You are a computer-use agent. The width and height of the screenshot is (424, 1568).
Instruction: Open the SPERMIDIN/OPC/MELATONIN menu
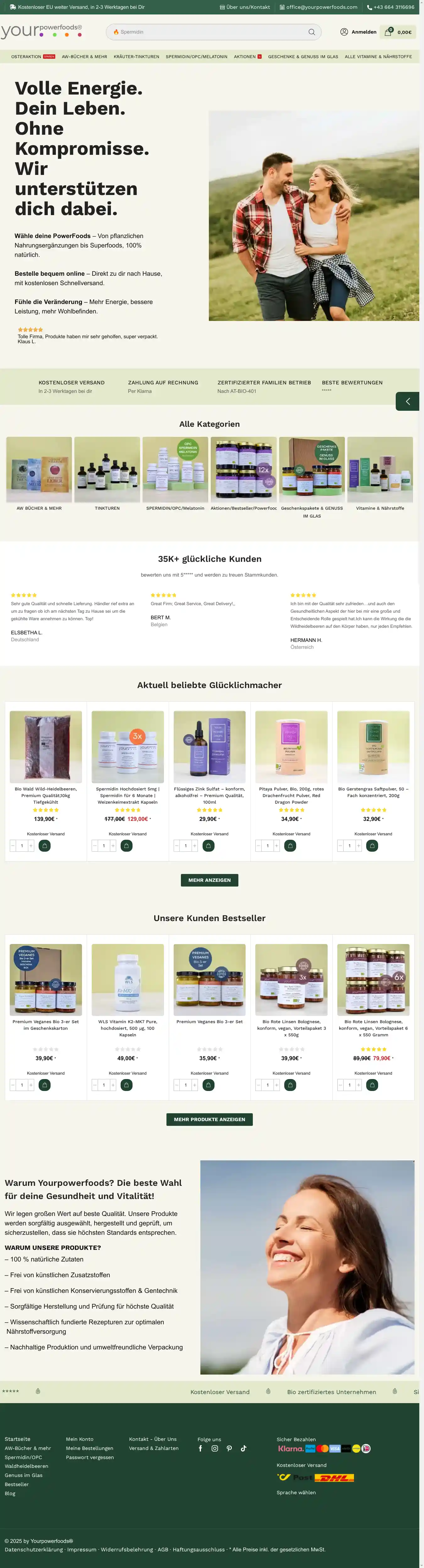coord(196,57)
